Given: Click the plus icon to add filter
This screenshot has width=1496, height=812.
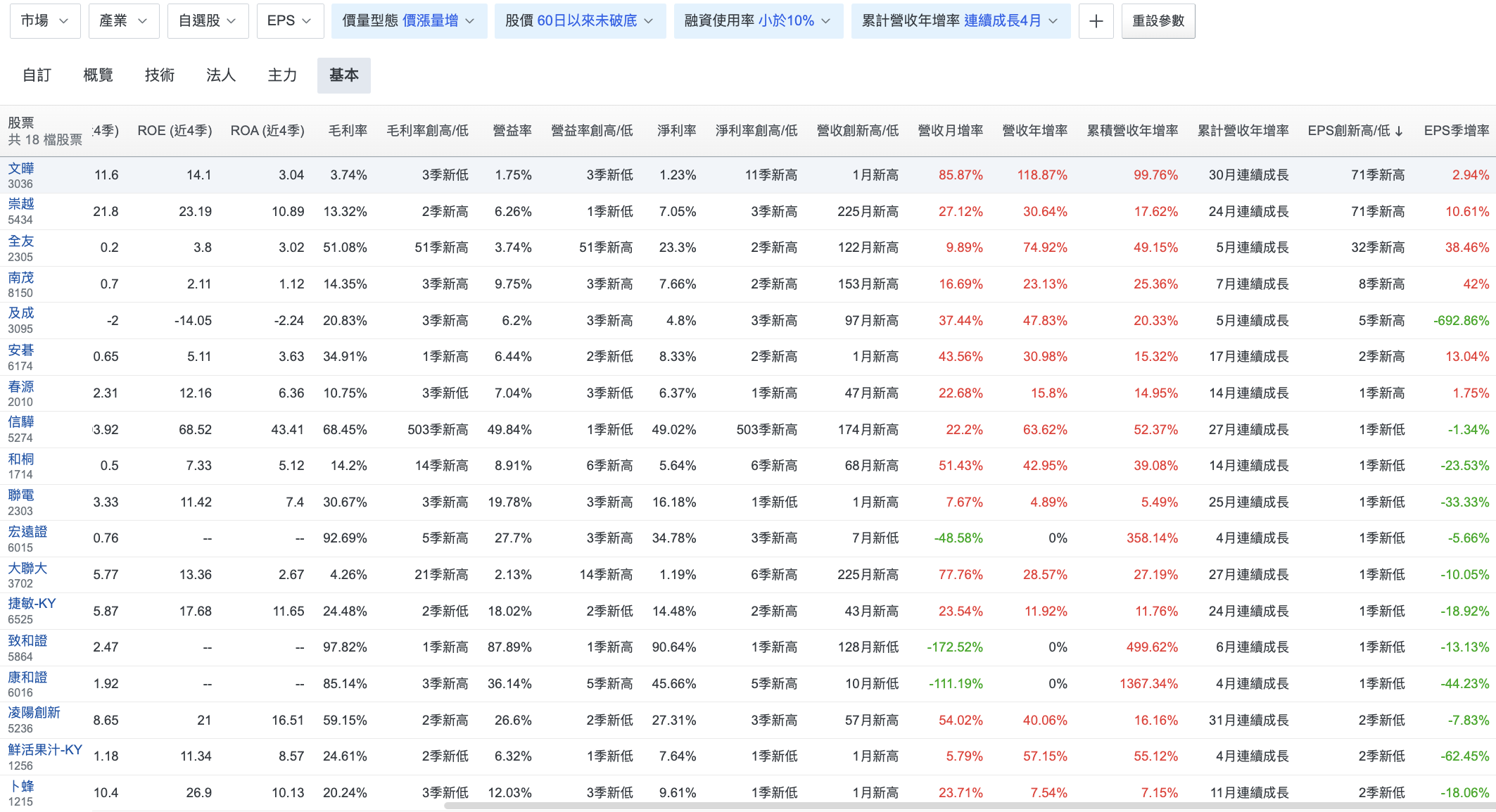Looking at the screenshot, I should click(x=1096, y=21).
